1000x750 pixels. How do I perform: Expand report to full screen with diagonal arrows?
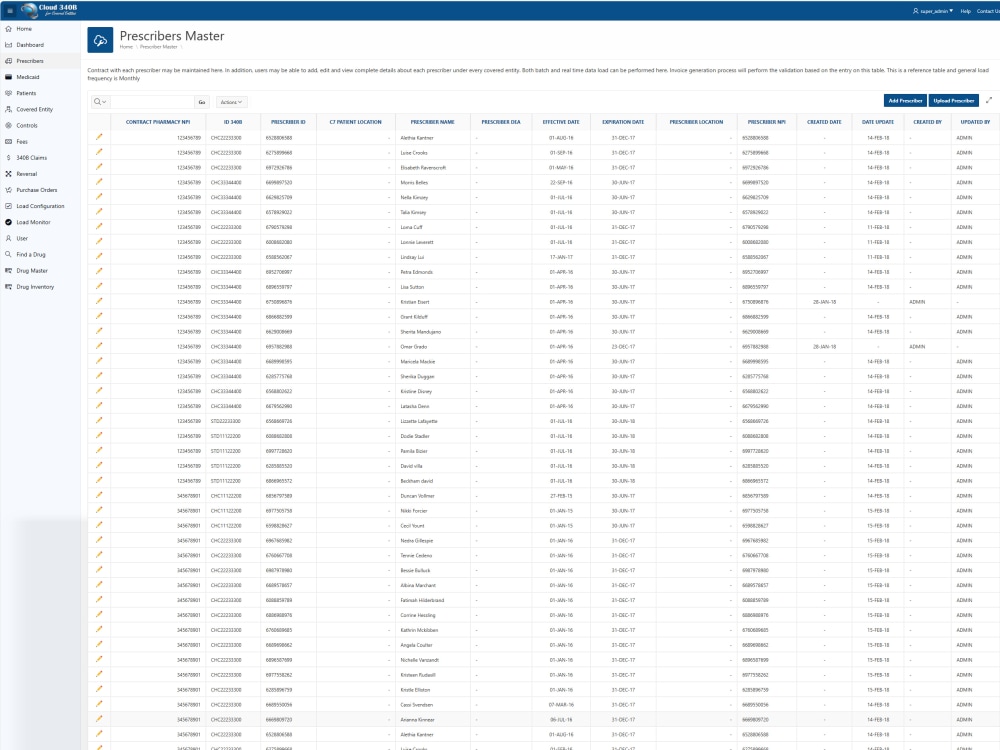point(989,100)
